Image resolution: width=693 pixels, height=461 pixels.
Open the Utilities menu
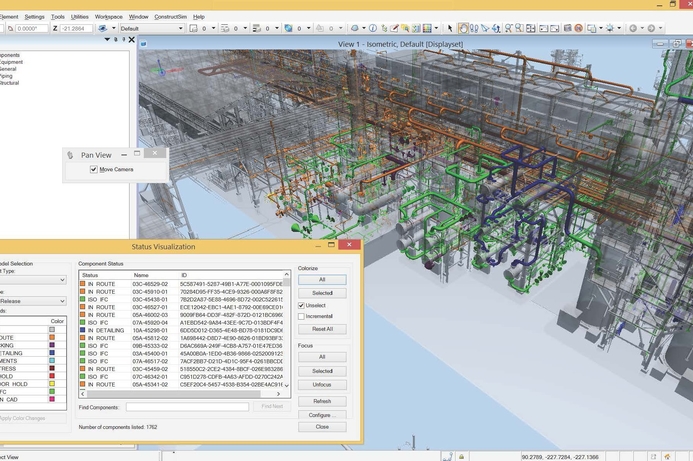click(x=80, y=17)
